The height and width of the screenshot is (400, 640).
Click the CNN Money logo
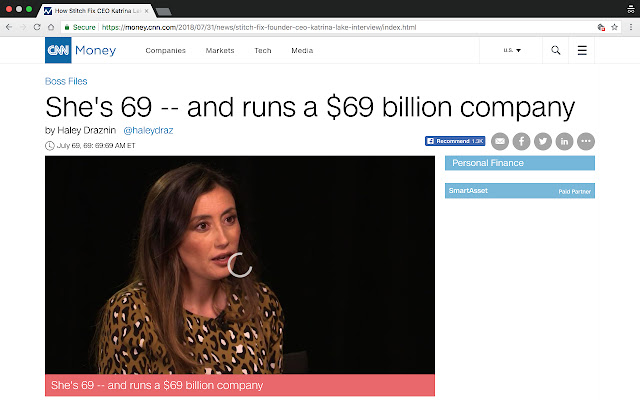click(80, 50)
